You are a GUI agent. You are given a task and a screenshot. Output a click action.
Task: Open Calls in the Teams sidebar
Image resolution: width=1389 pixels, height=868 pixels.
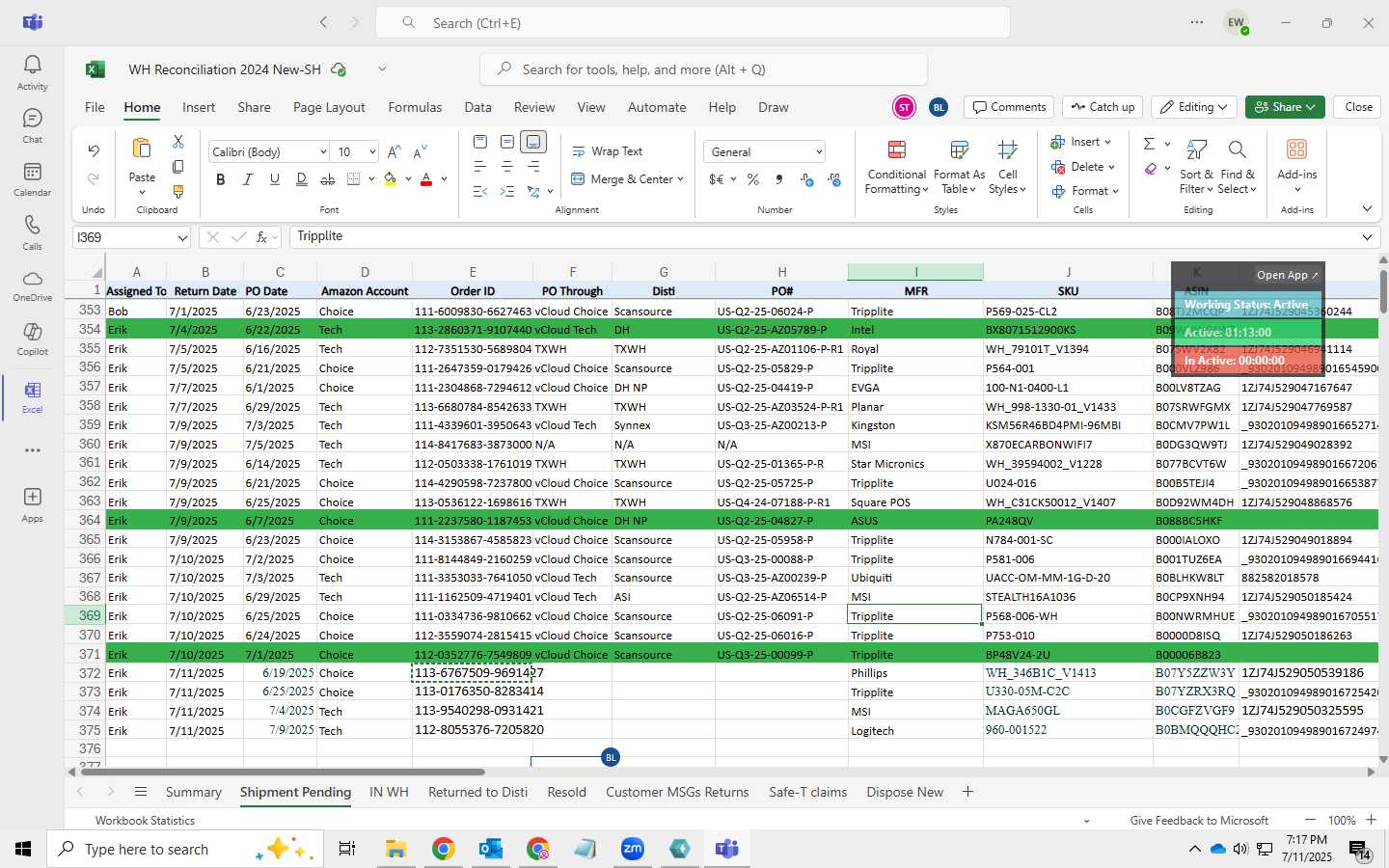point(32,231)
